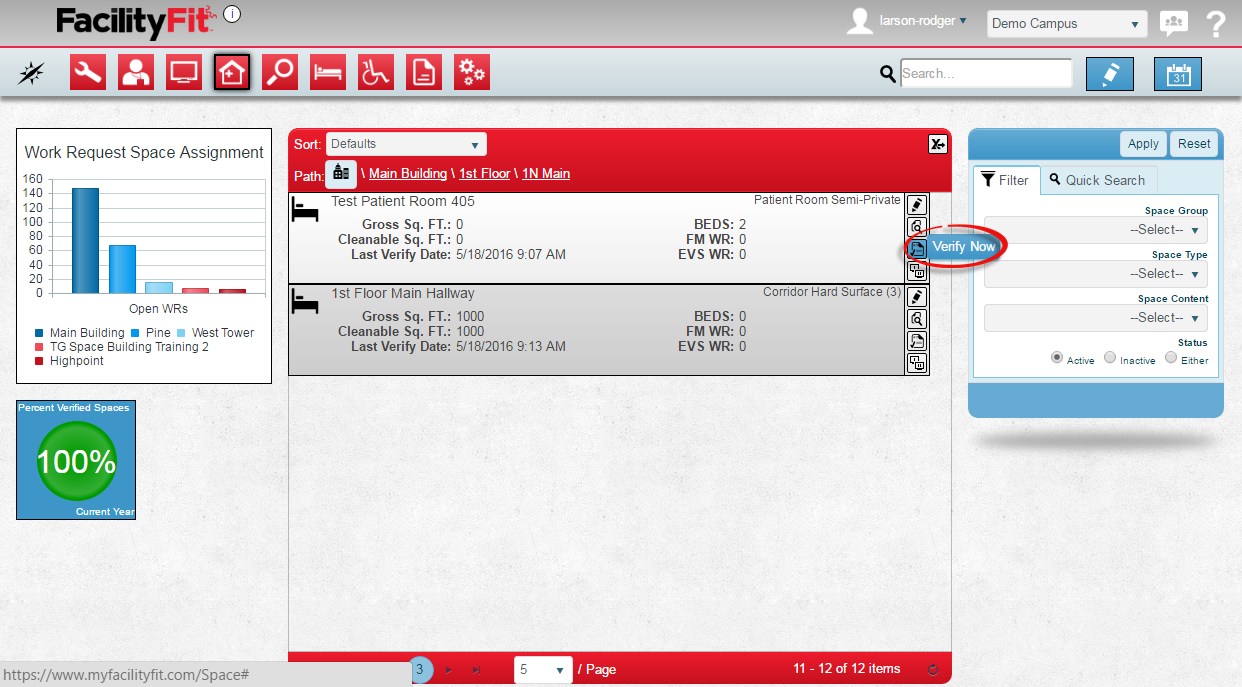Click the wheelchair transport icon
The image size is (1242, 687).
(x=376, y=72)
